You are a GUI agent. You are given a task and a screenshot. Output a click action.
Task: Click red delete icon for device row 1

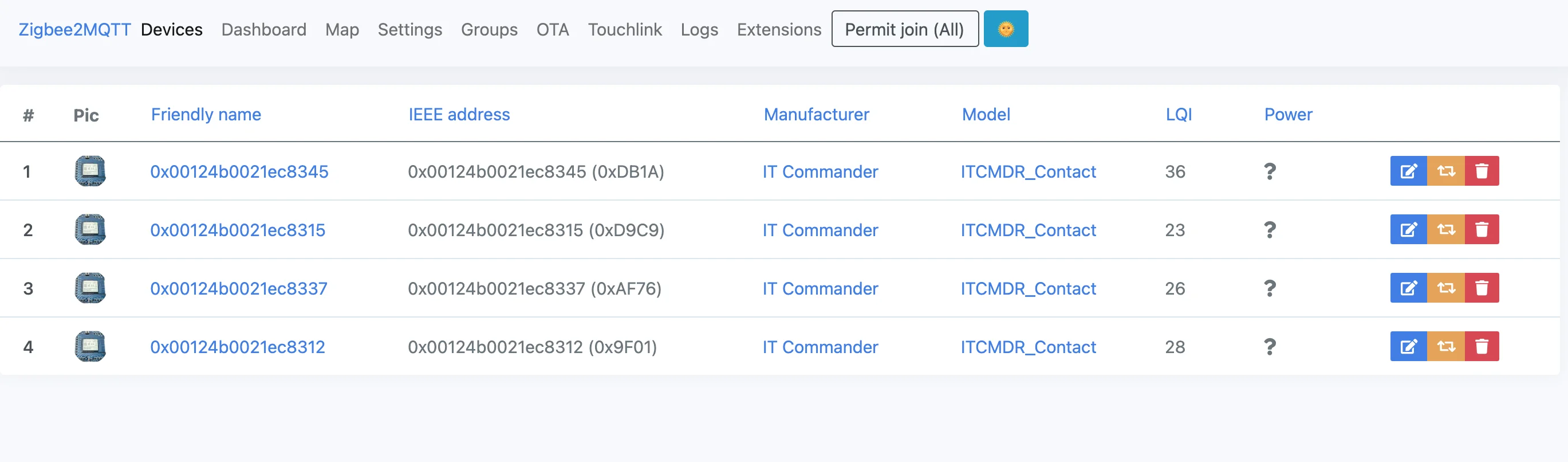coord(1482,171)
